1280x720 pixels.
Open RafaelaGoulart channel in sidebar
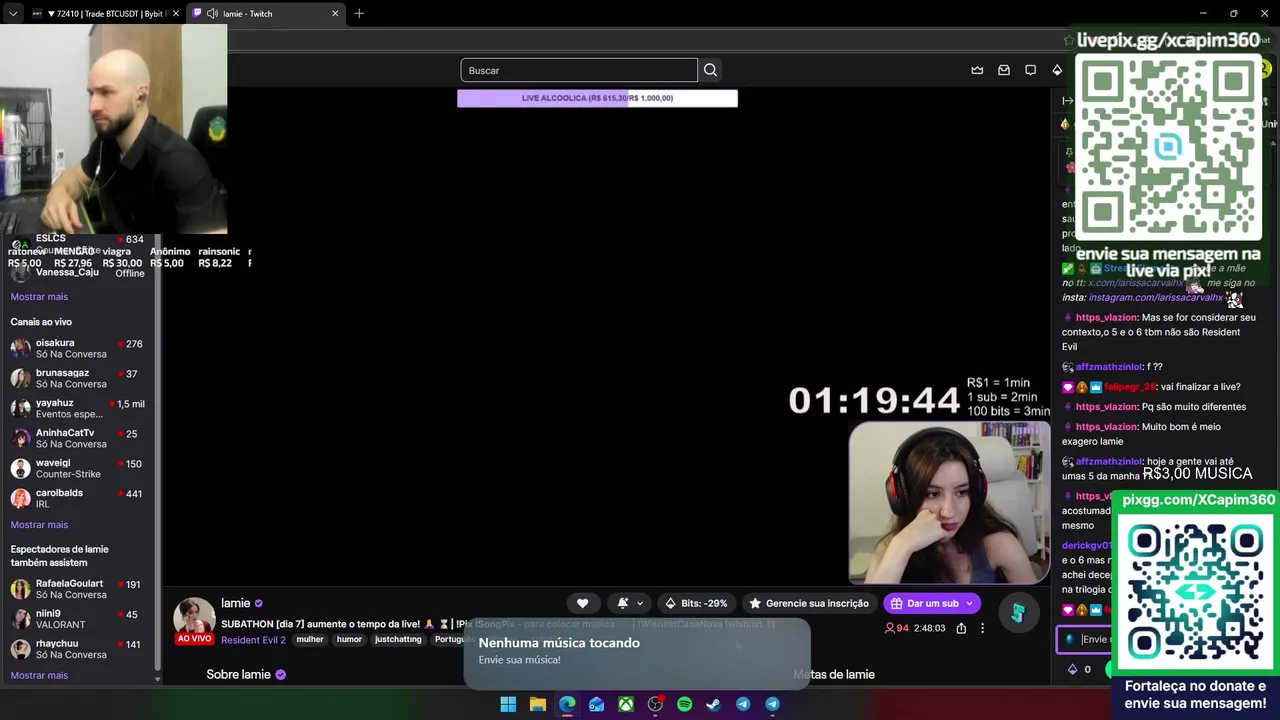pos(78,589)
